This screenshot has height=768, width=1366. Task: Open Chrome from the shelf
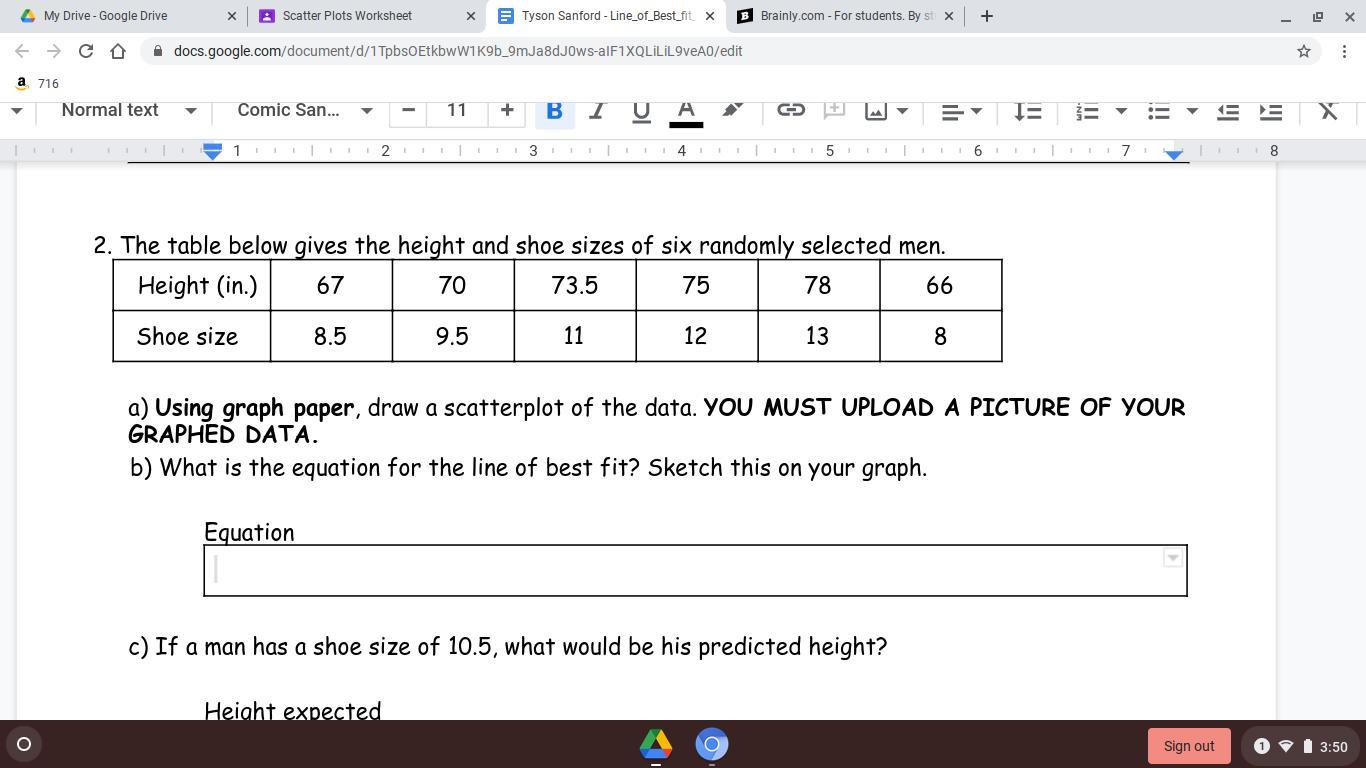point(712,744)
